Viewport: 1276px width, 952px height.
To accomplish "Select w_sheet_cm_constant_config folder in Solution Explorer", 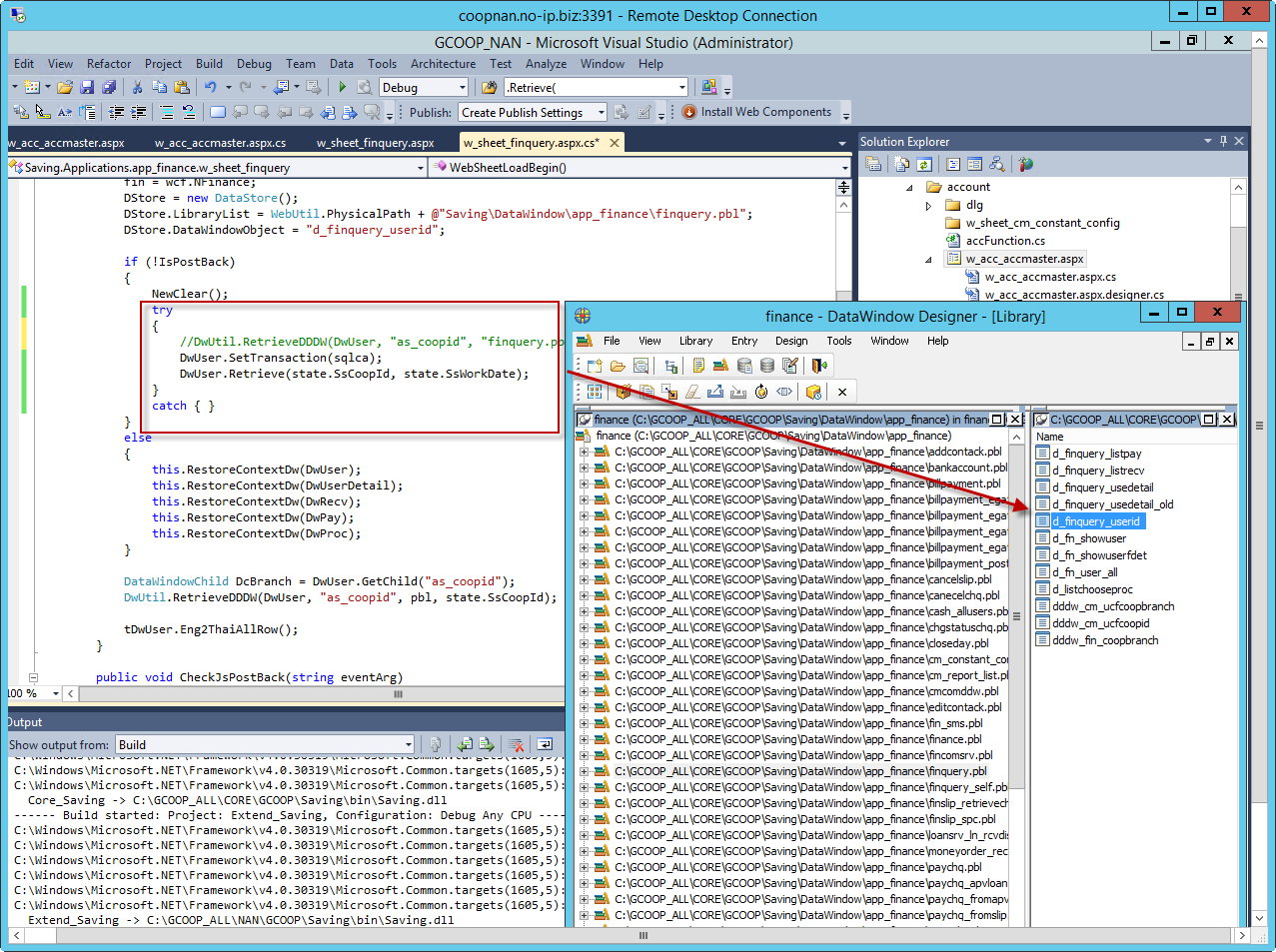I will tap(1042, 223).
